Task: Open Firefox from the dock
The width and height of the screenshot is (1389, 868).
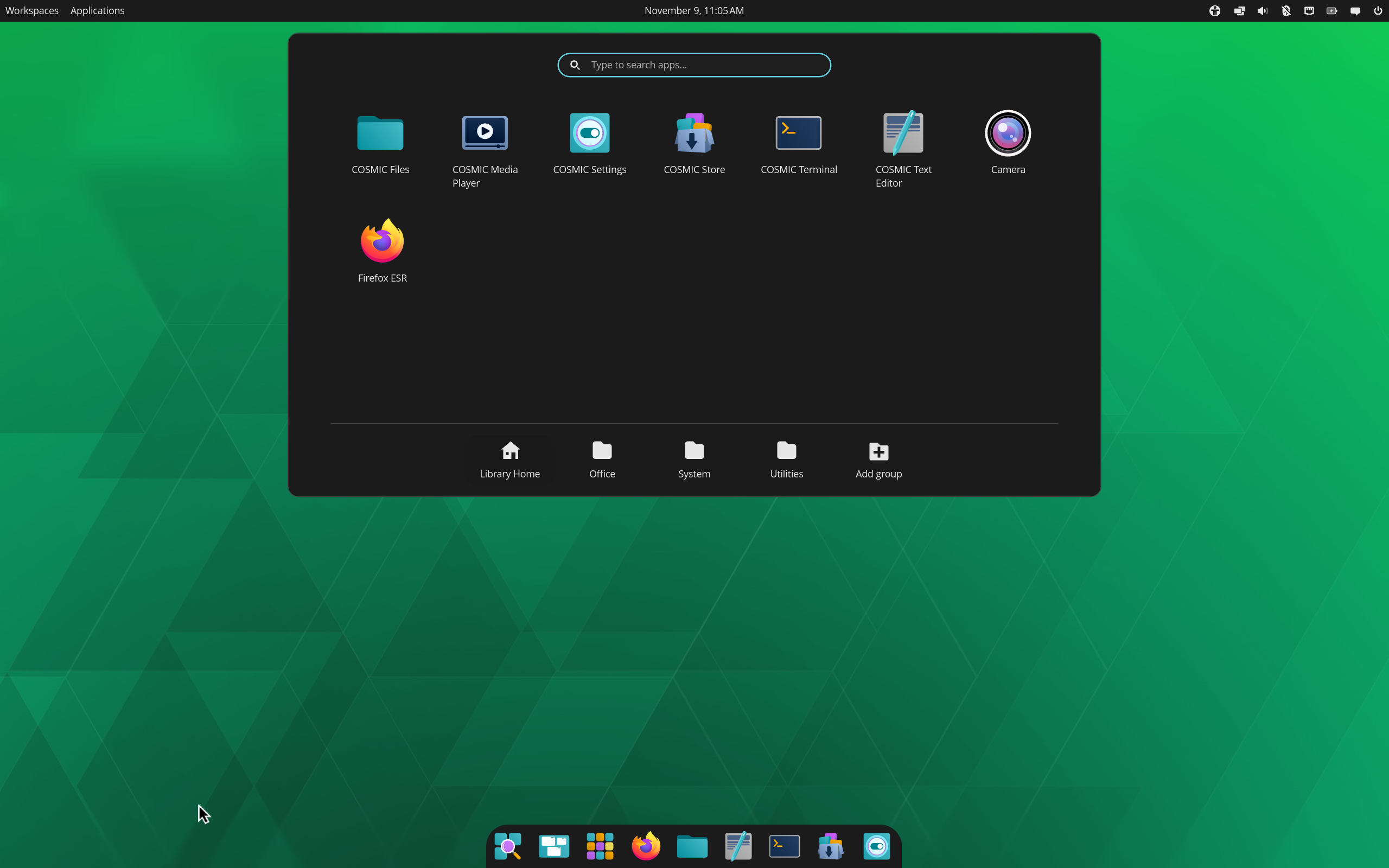Action: tap(646, 846)
